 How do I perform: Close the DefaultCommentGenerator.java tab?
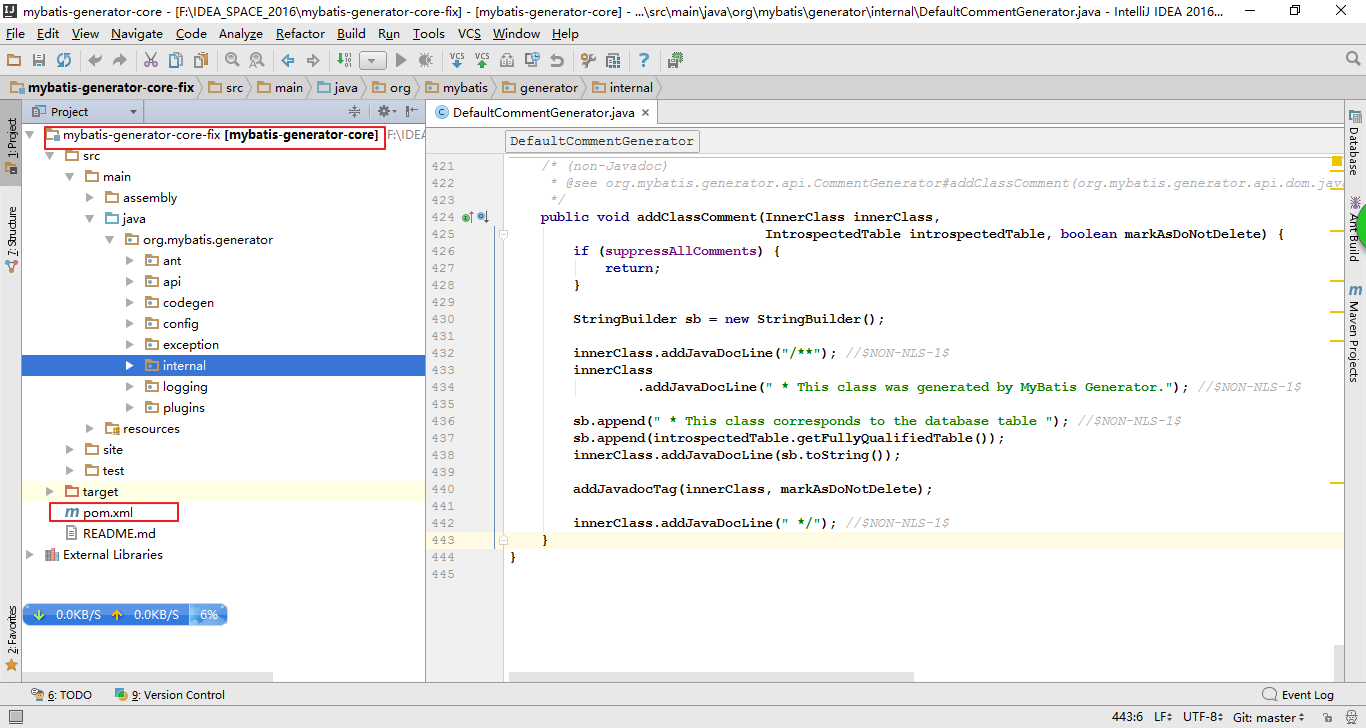[x=646, y=113]
